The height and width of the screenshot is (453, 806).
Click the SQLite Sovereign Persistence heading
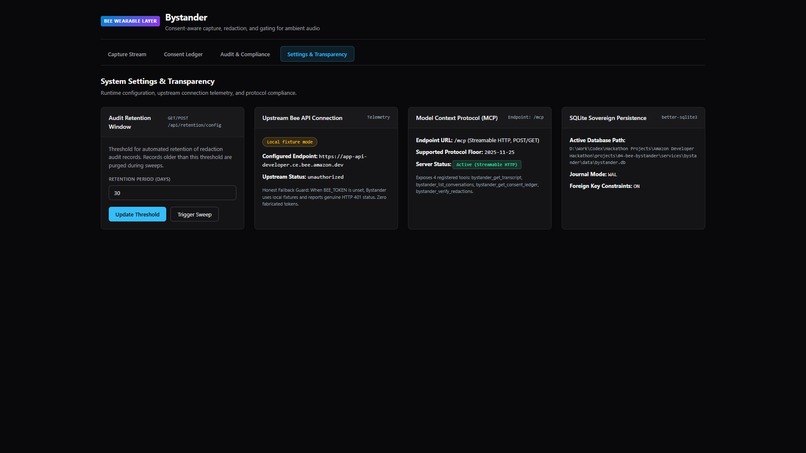tap(608, 118)
